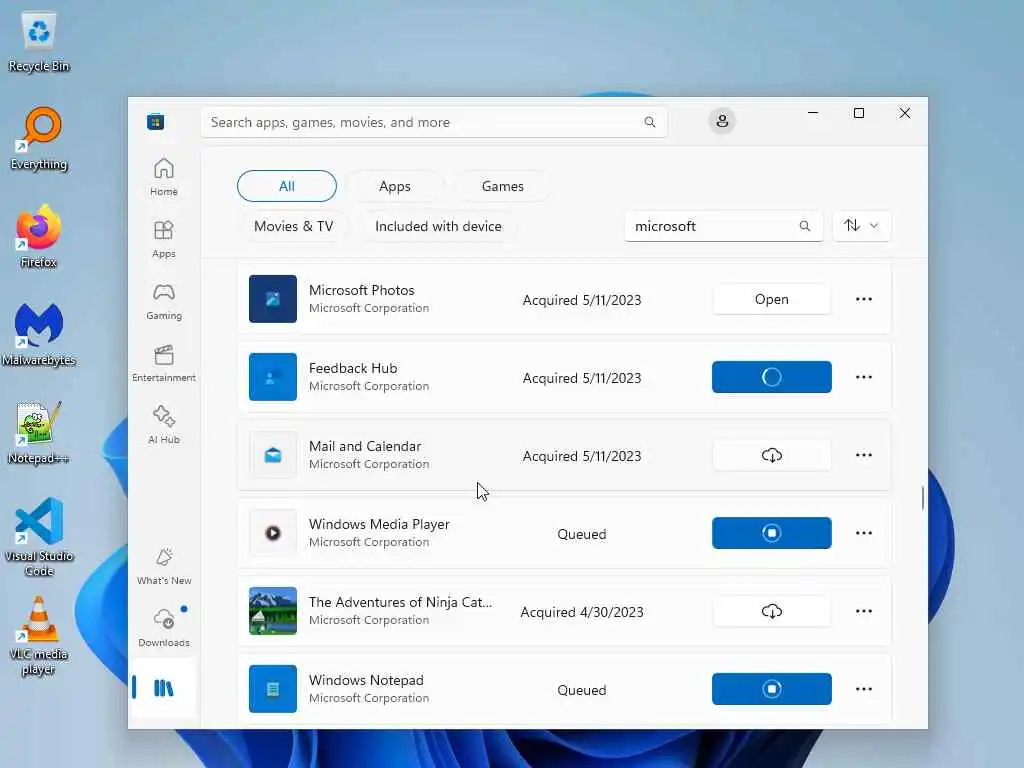1024x768 pixels.
Task: Open more options for Mail and Calendar
Action: pyautogui.click(x=863, y=455)
